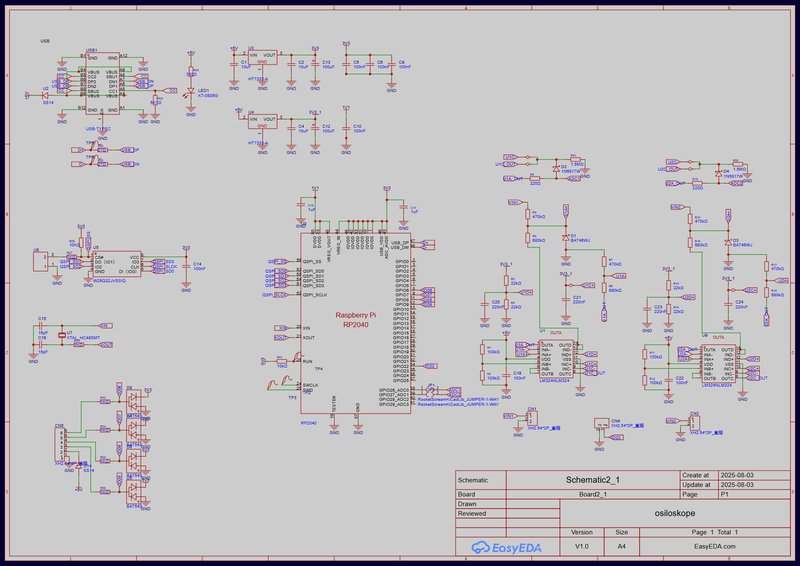Select diode D4 1N5817W
This screenshot has height=566, width=800.
pos(718,173)
